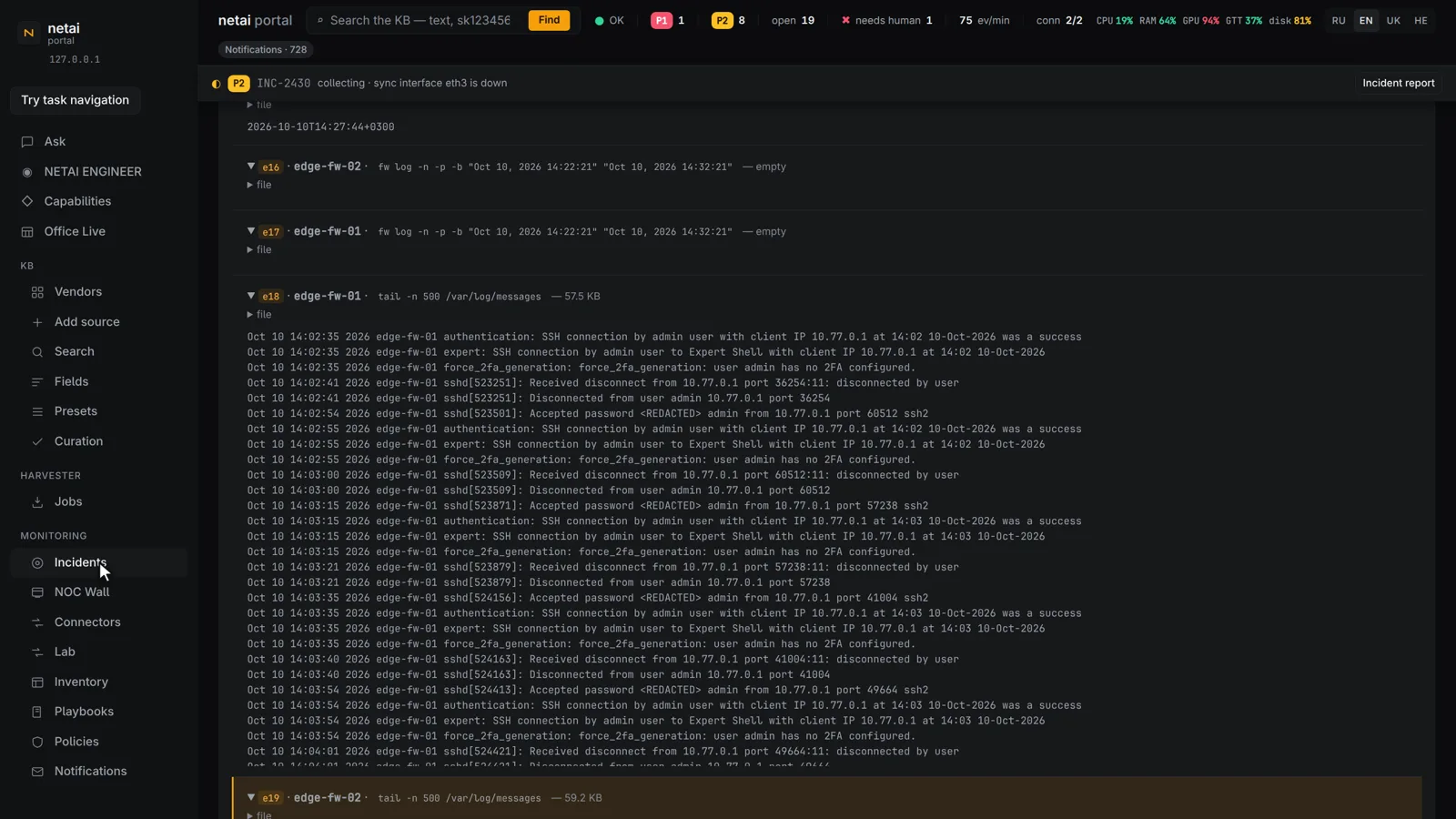Switch language to RU
This screenshot has width=1456, height=819.
click(x=1339, y=20)
